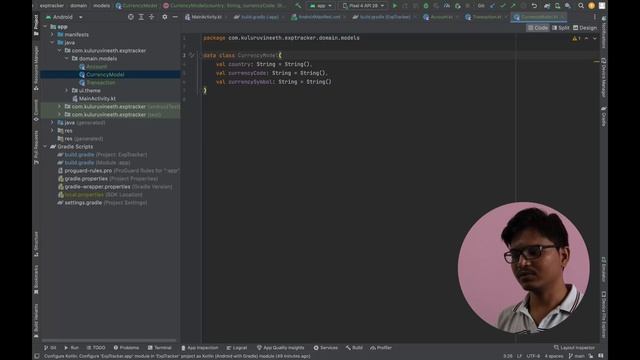The height and width of the screenshot is (360, 640).
Task: Switch editor to Split view
Action: tap(560, 28)
